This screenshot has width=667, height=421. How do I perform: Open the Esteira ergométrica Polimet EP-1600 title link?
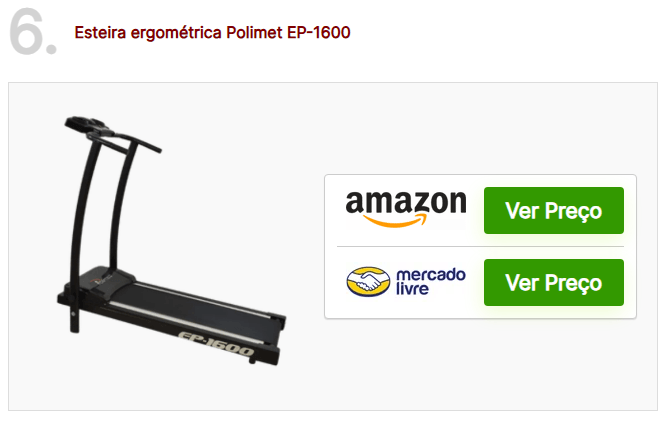(x=212, y=33)
